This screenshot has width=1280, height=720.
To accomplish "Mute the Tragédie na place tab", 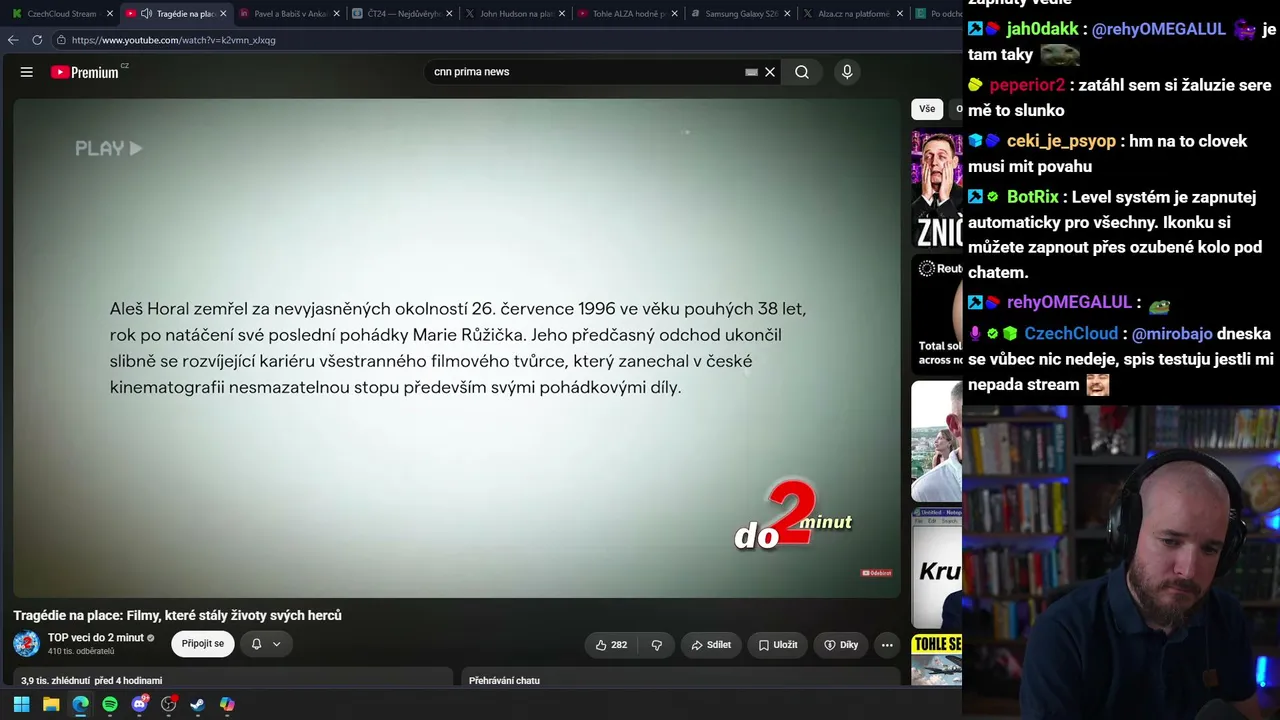I will [x=147, y=14].
